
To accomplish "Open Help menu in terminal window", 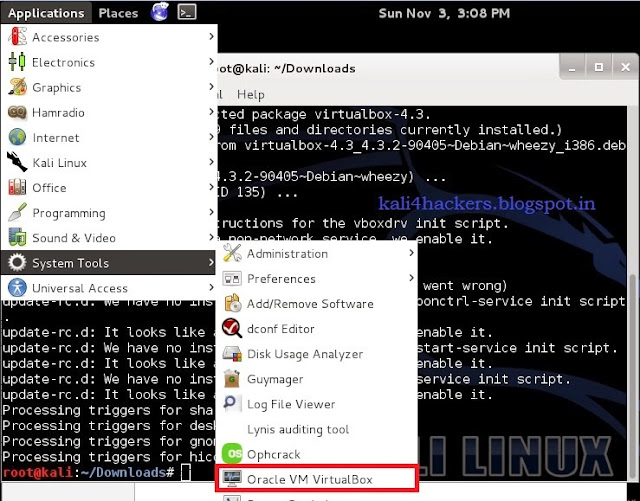I will tap(251, 94).
